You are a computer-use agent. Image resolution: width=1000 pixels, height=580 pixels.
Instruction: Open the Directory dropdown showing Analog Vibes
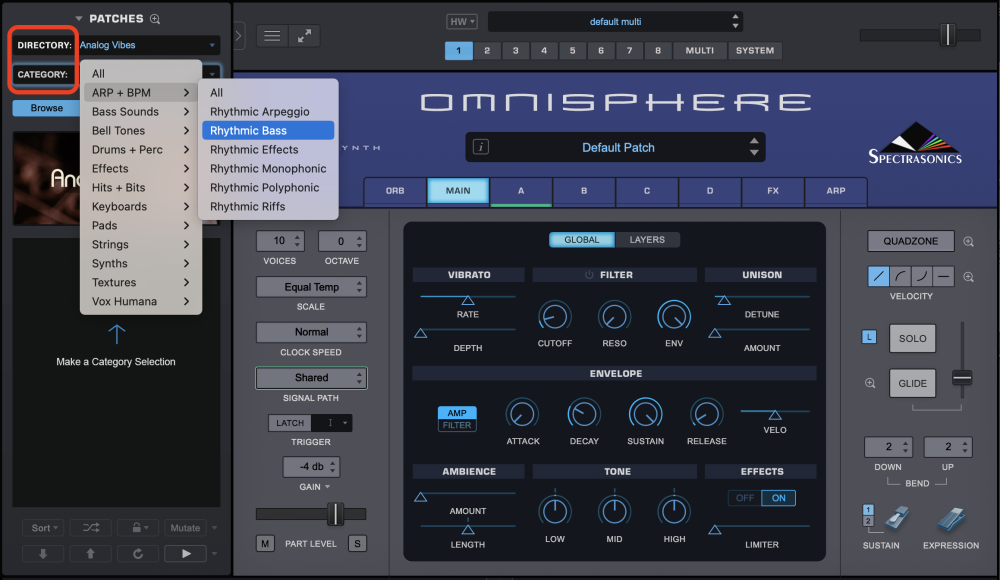tap(148, 45)
